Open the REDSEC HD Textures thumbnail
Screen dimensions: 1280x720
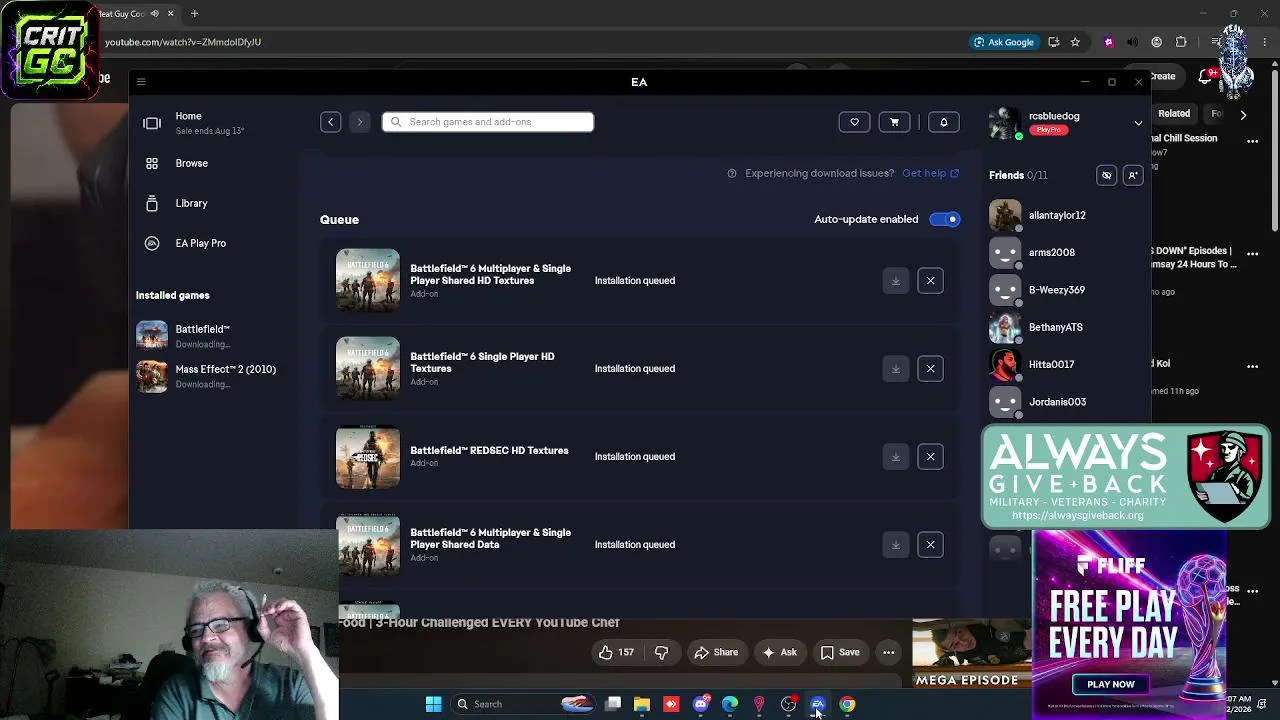coord(368,457)
